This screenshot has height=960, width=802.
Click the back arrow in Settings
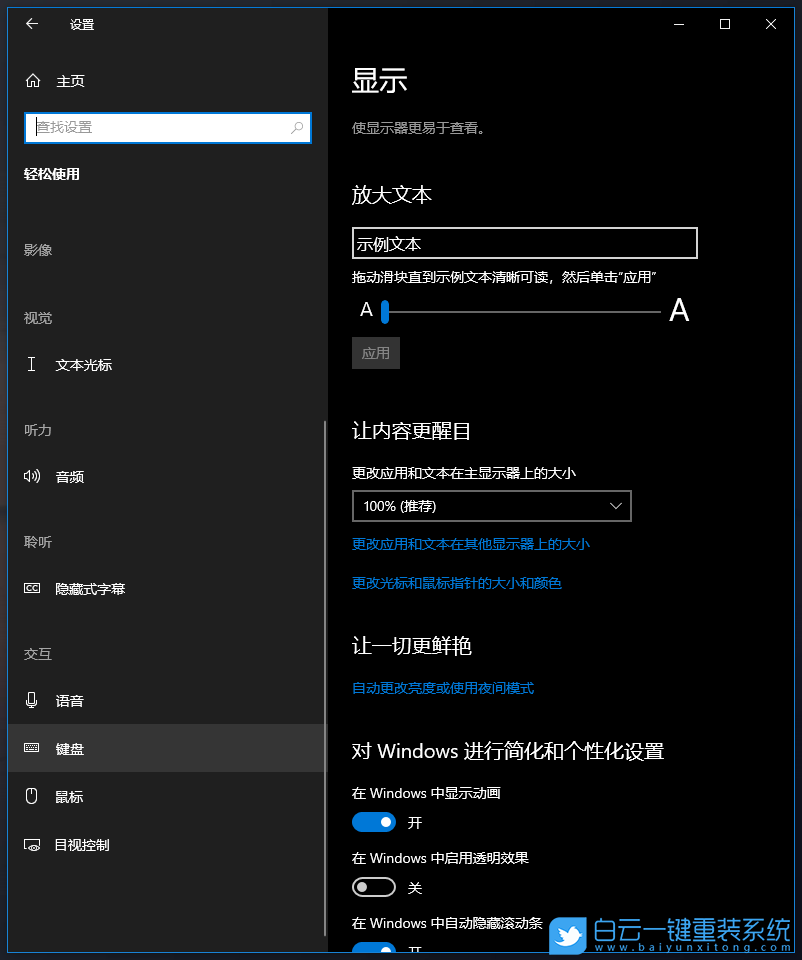tap(31, 24)
